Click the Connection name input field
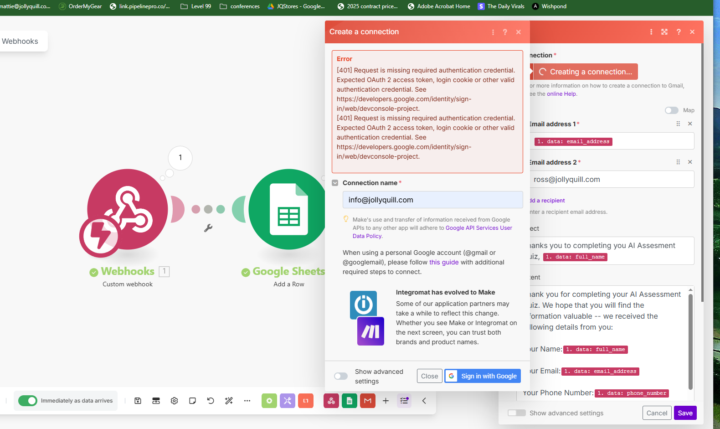Screen dimensions: 720x429 coord(433,200)
